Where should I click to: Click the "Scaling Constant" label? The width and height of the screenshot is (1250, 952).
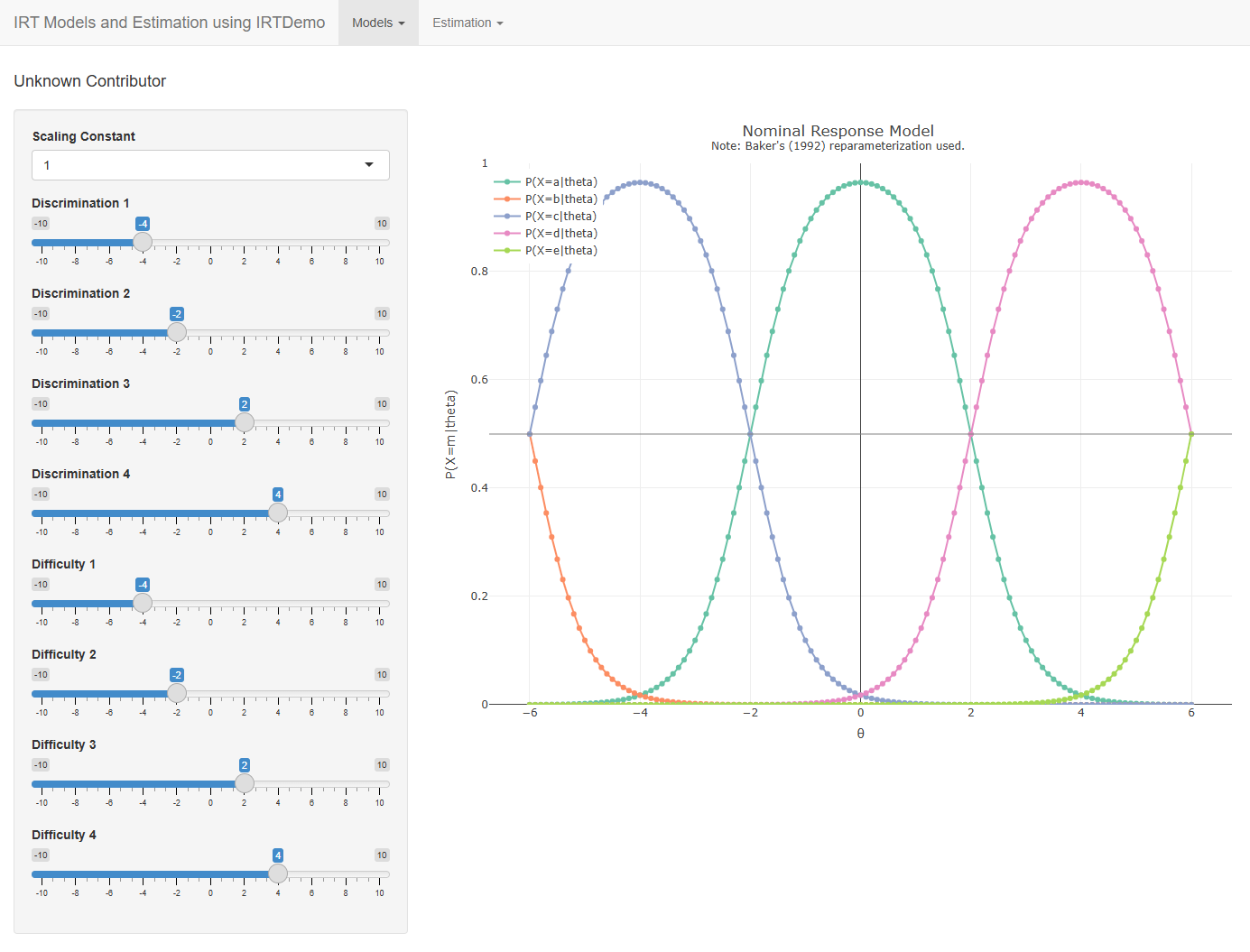point(84,136)
